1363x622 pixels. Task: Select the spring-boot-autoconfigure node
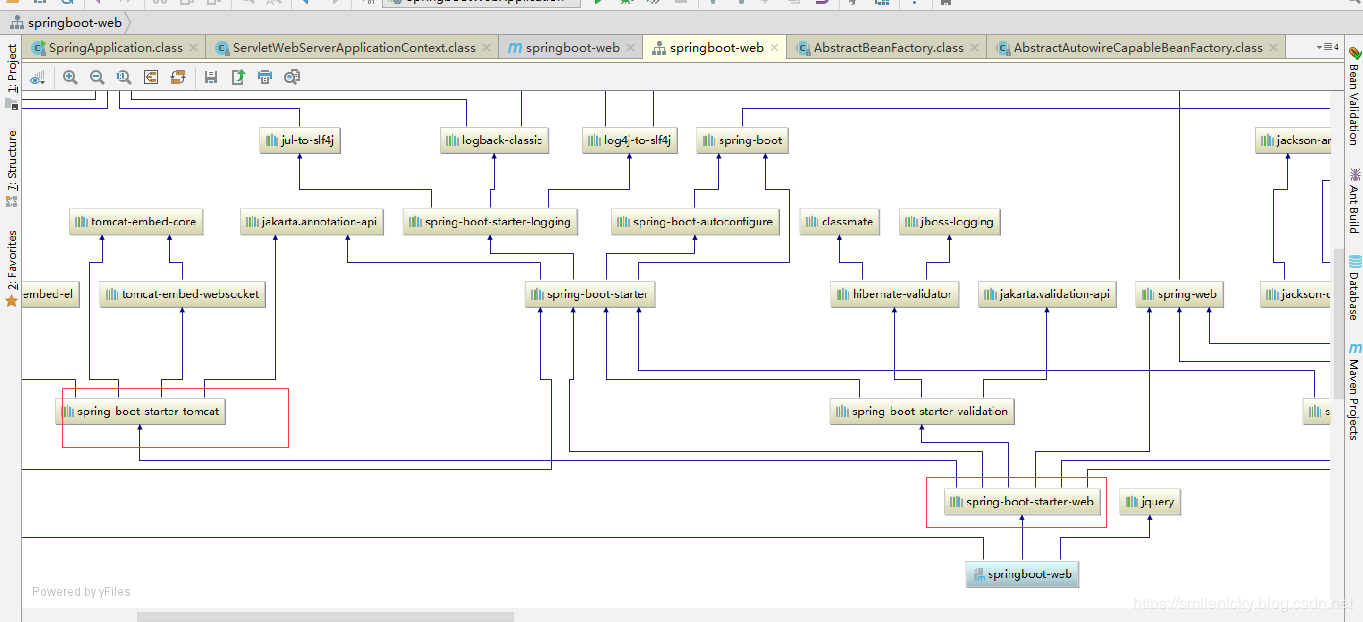pos(696,222)
